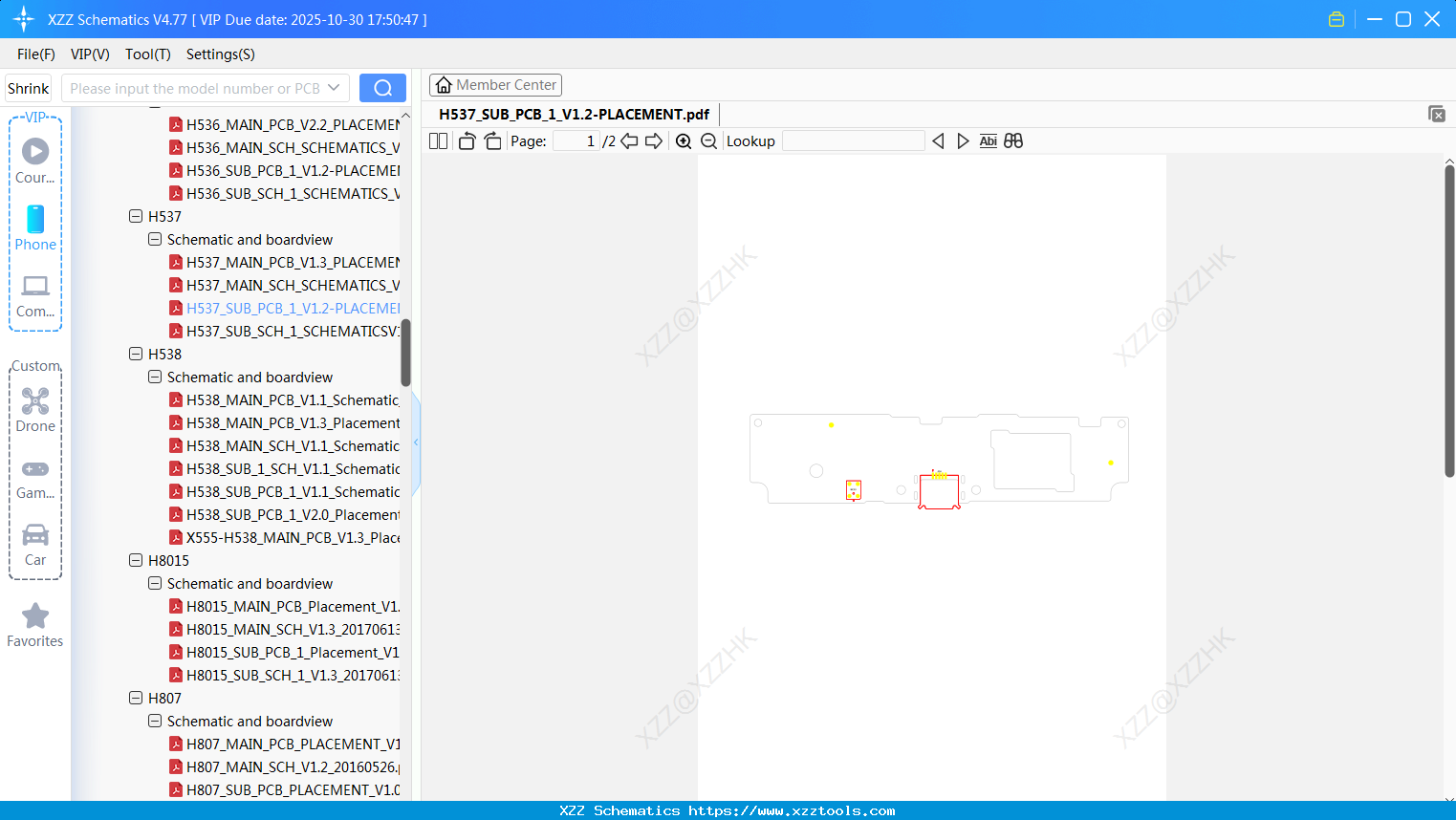Toggle the Abi case-sensitive search option
Image resolution: width=1456 pixels, height=820 pixels.
coord(988,140)
